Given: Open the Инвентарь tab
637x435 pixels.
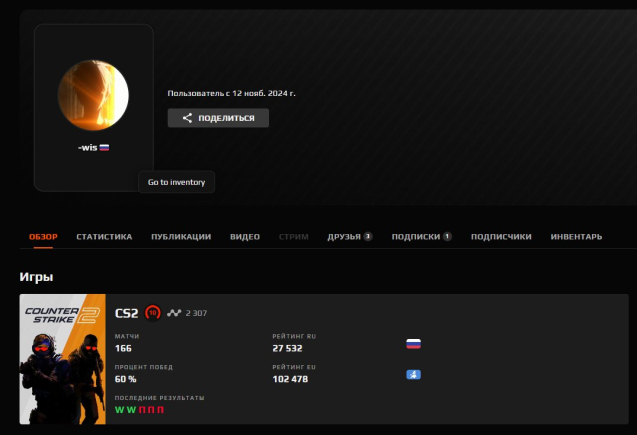Looking at the screenshot, I should point(576,237).
